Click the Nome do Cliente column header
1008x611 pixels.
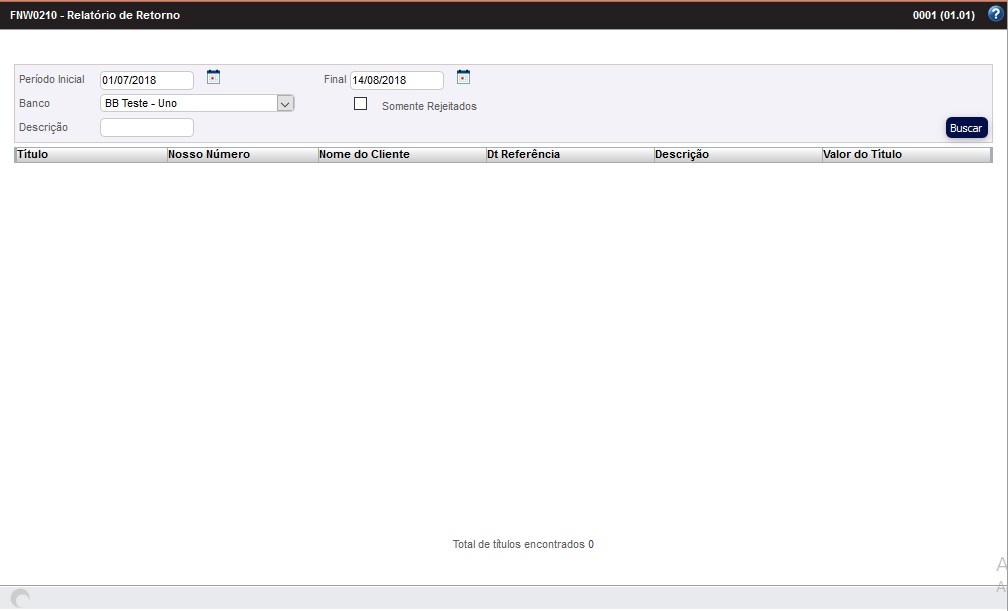click(400, 155)
